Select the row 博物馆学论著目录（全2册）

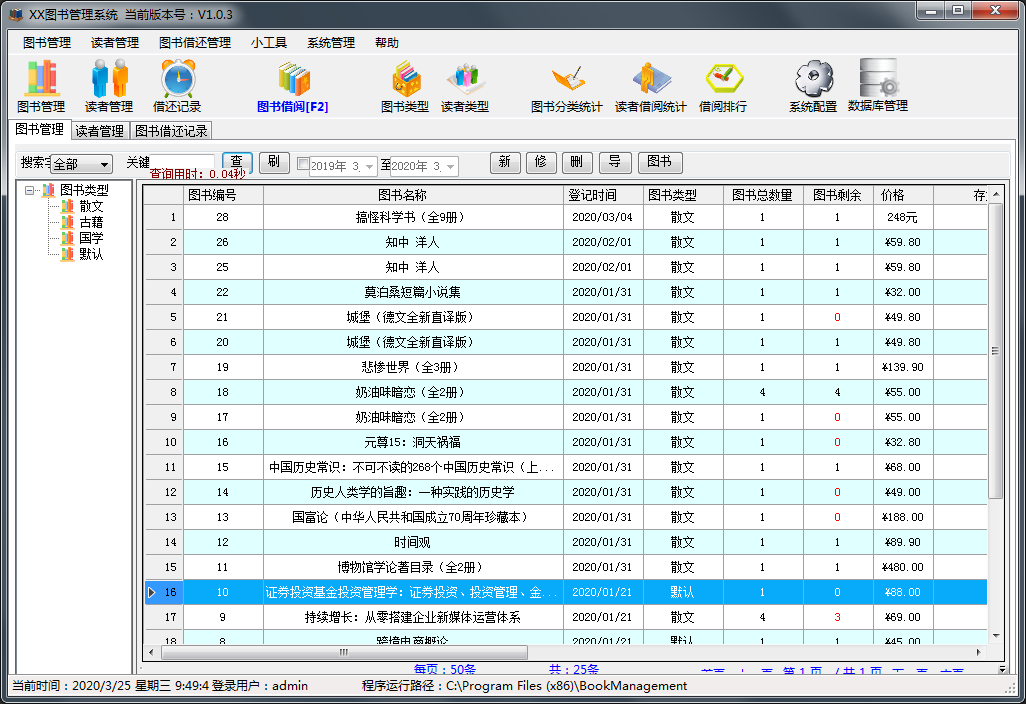(x=566, y=567)
